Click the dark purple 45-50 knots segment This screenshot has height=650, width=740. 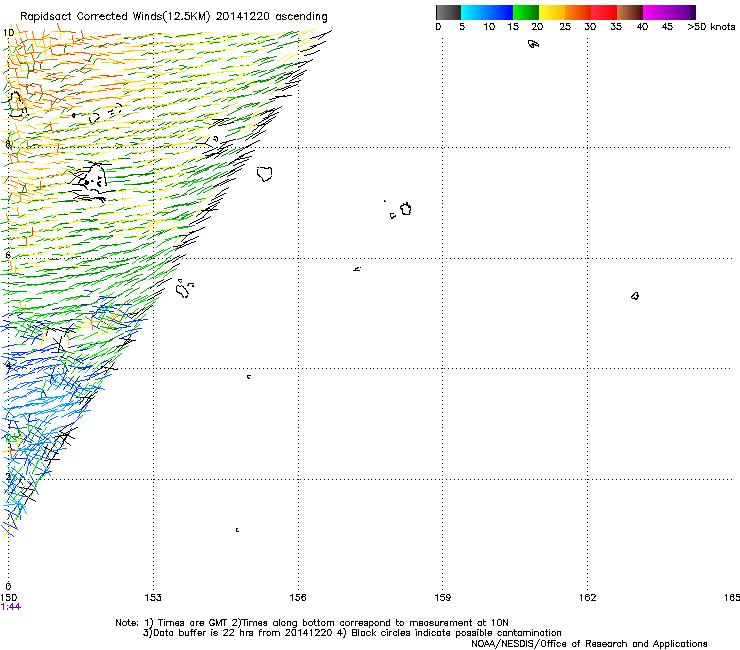[x=682, y=12]
